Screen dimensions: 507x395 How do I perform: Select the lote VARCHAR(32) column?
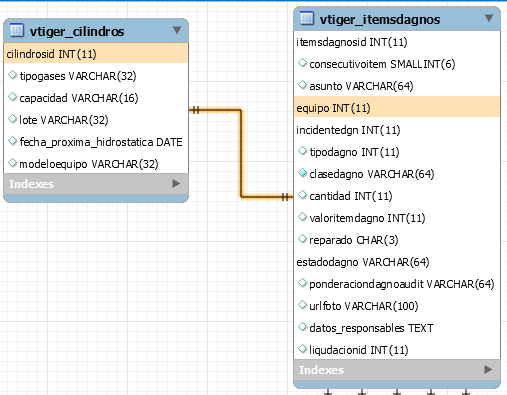point(96,120)
